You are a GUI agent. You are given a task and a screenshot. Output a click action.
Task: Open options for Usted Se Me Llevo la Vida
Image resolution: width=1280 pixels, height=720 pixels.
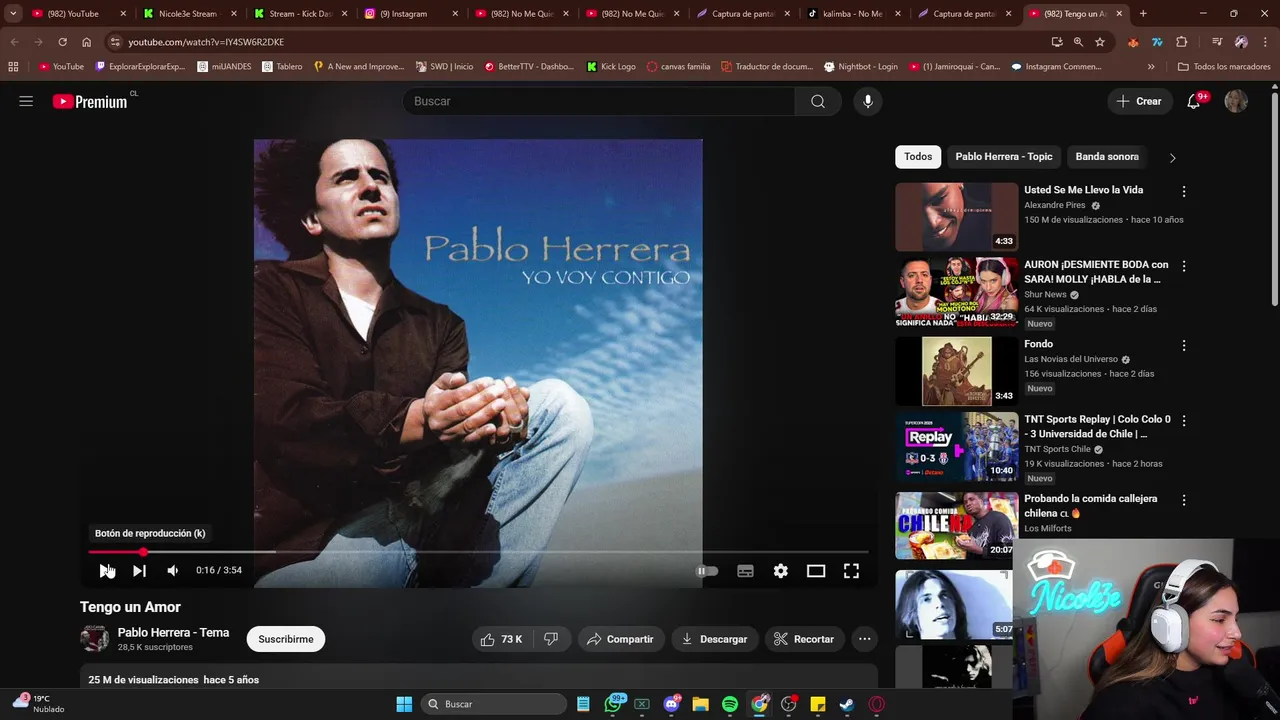pos(1184,191)
